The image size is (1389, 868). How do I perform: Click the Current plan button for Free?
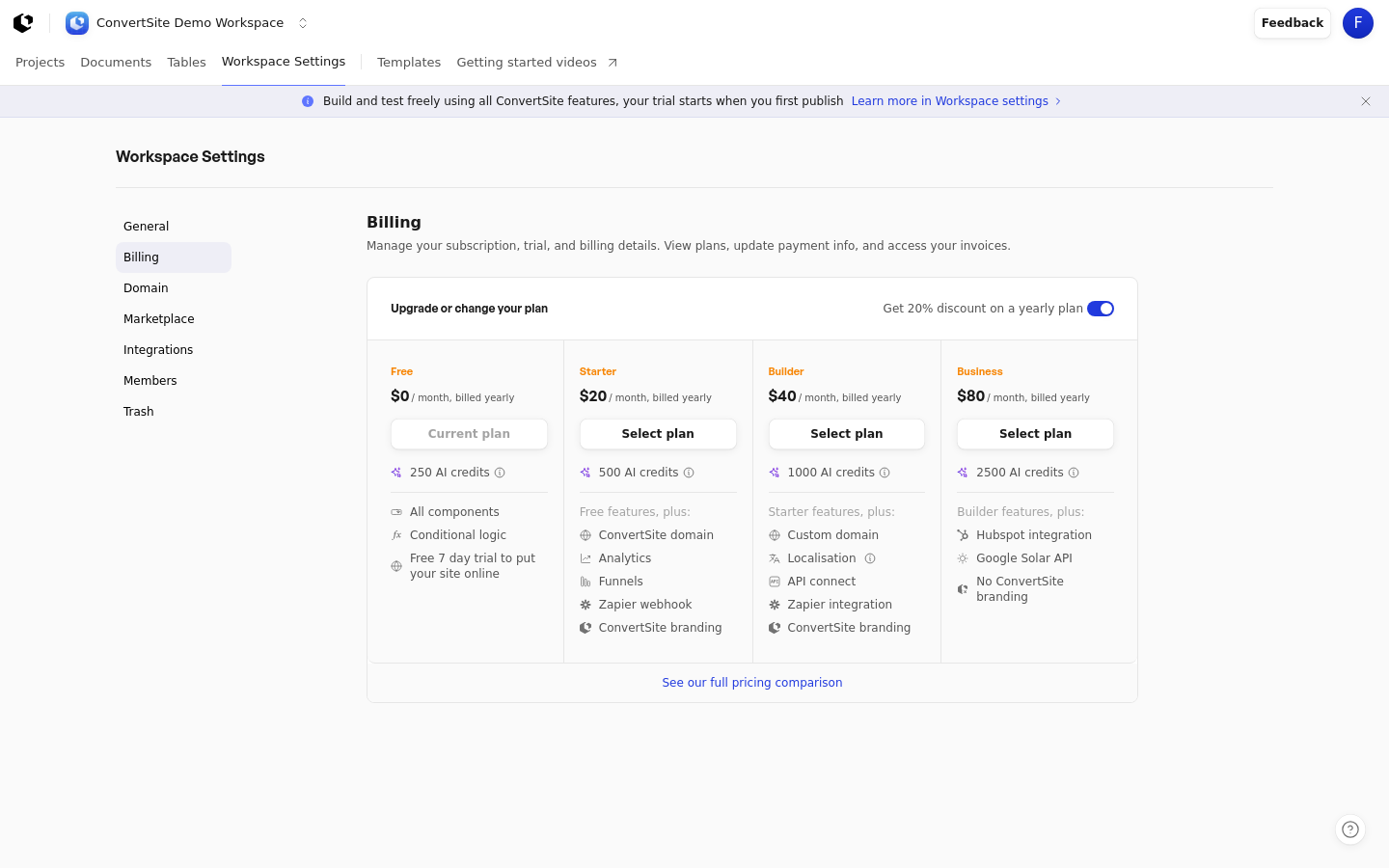(x=469, y=434)
